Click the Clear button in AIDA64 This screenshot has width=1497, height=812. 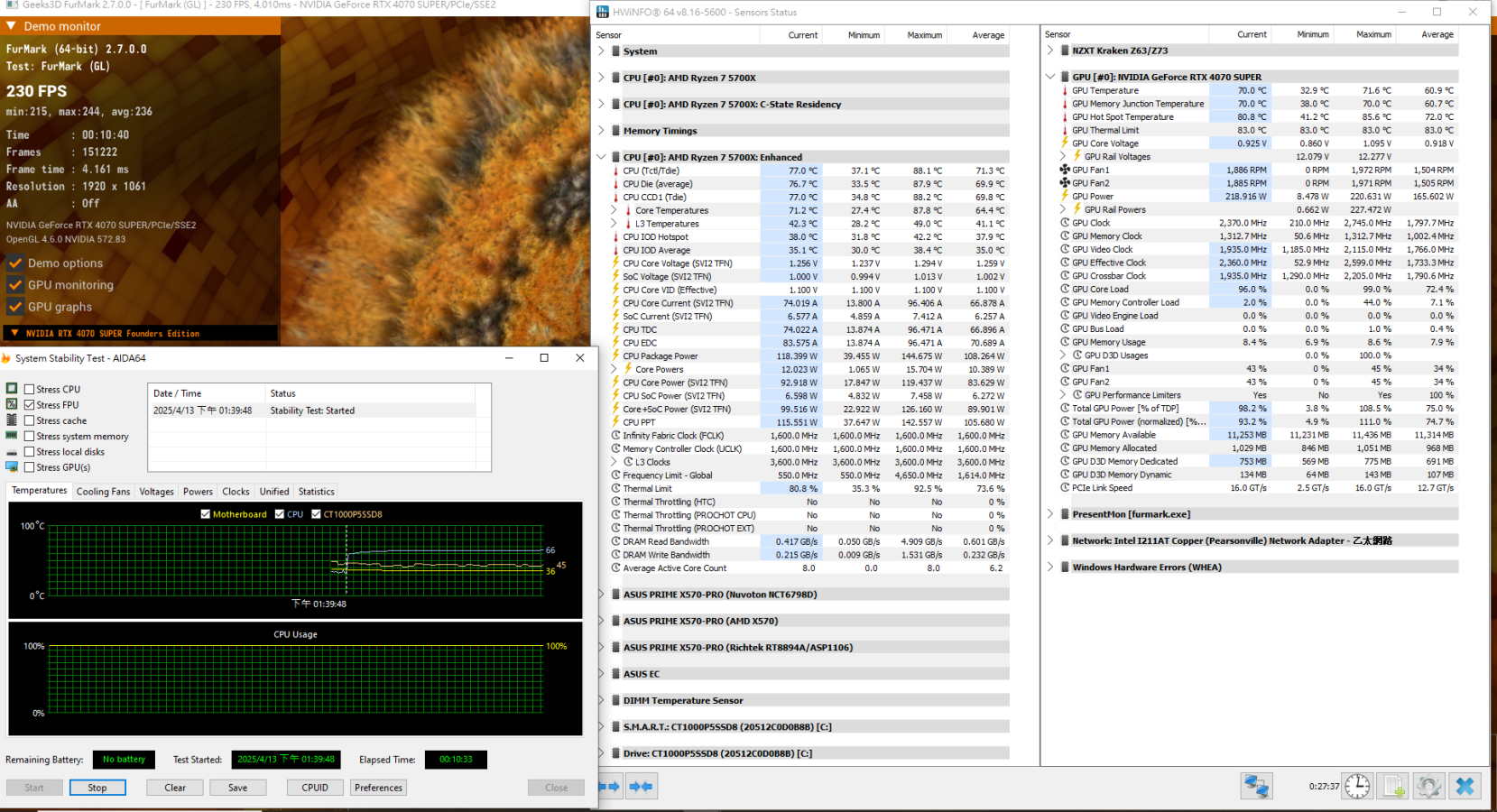pyautogui.click(x=175, y=788)
